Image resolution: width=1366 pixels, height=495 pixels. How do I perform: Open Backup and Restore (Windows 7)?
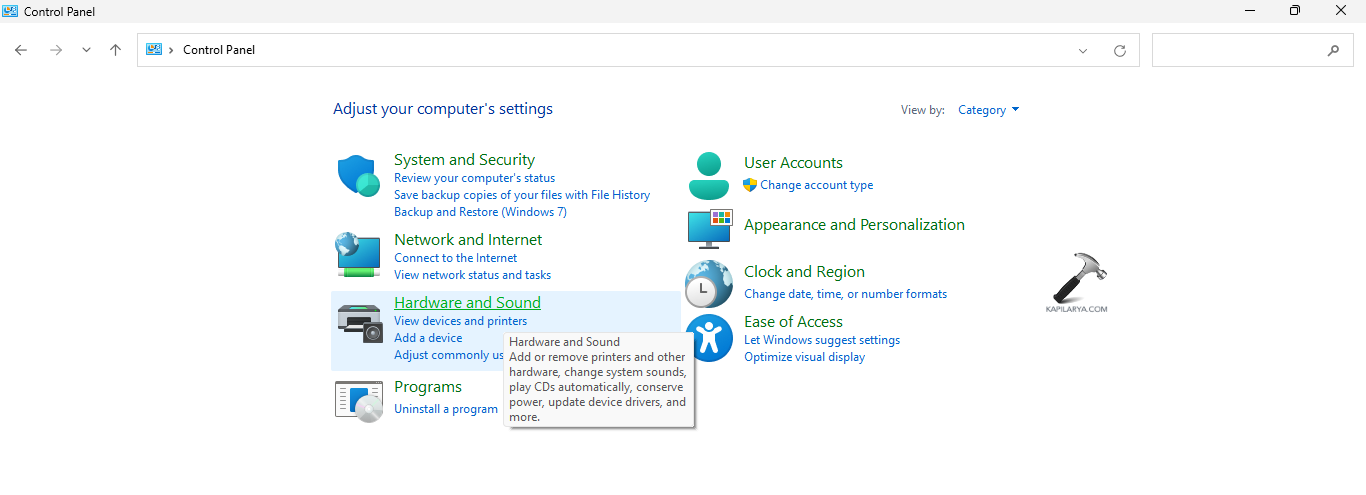pos(480,212)
